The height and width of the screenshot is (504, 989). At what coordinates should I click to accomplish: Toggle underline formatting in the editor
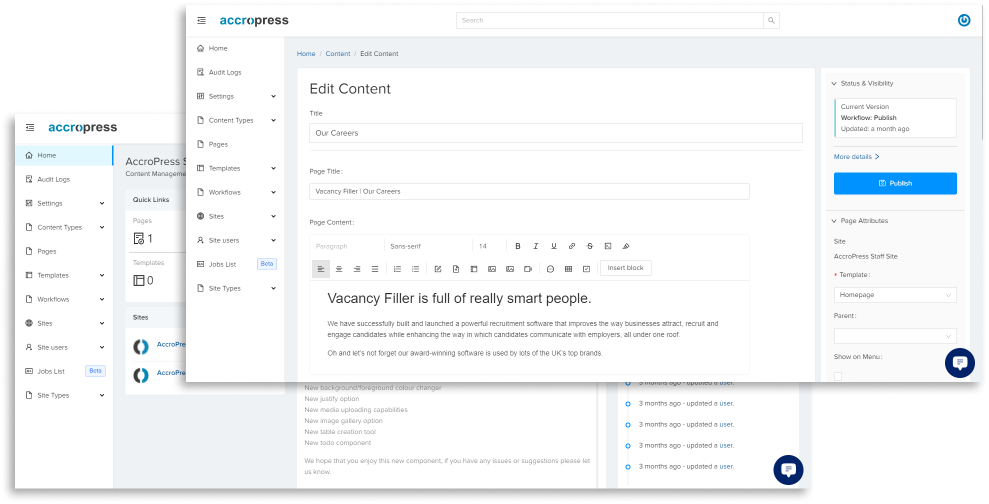[554, 246]
